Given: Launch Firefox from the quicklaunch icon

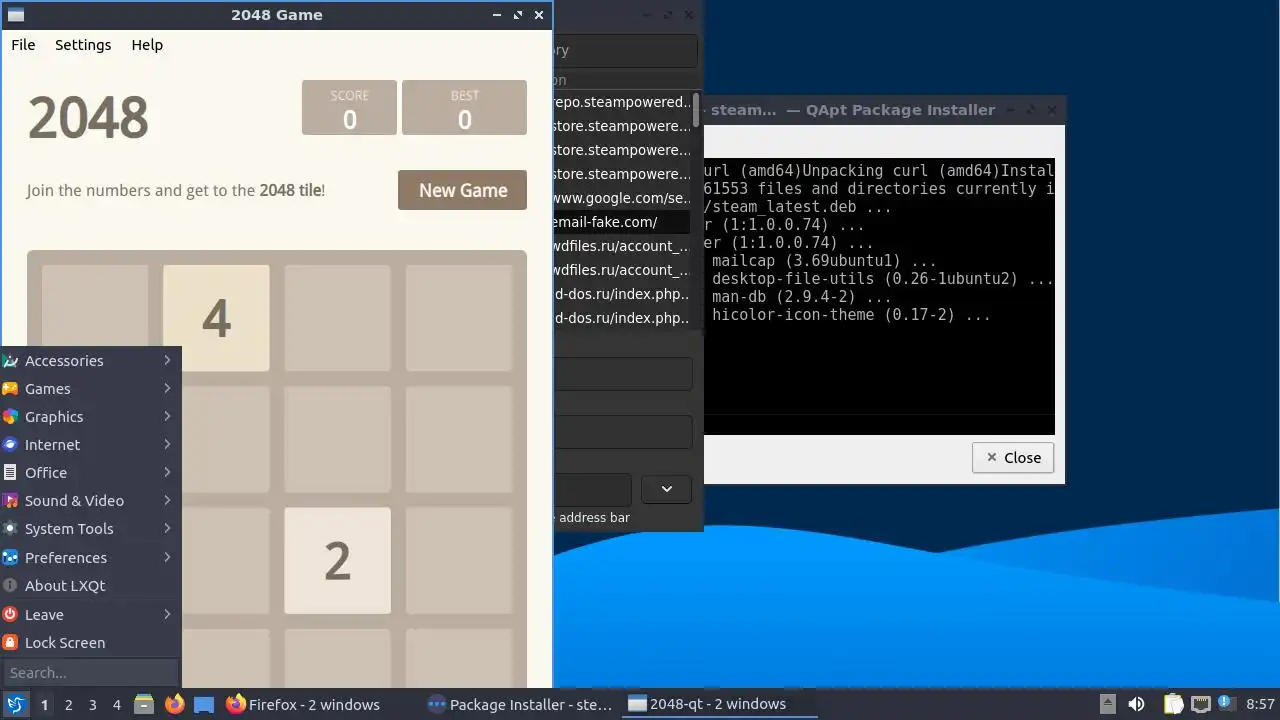Looking at the screenshot, I should [174, 704].
